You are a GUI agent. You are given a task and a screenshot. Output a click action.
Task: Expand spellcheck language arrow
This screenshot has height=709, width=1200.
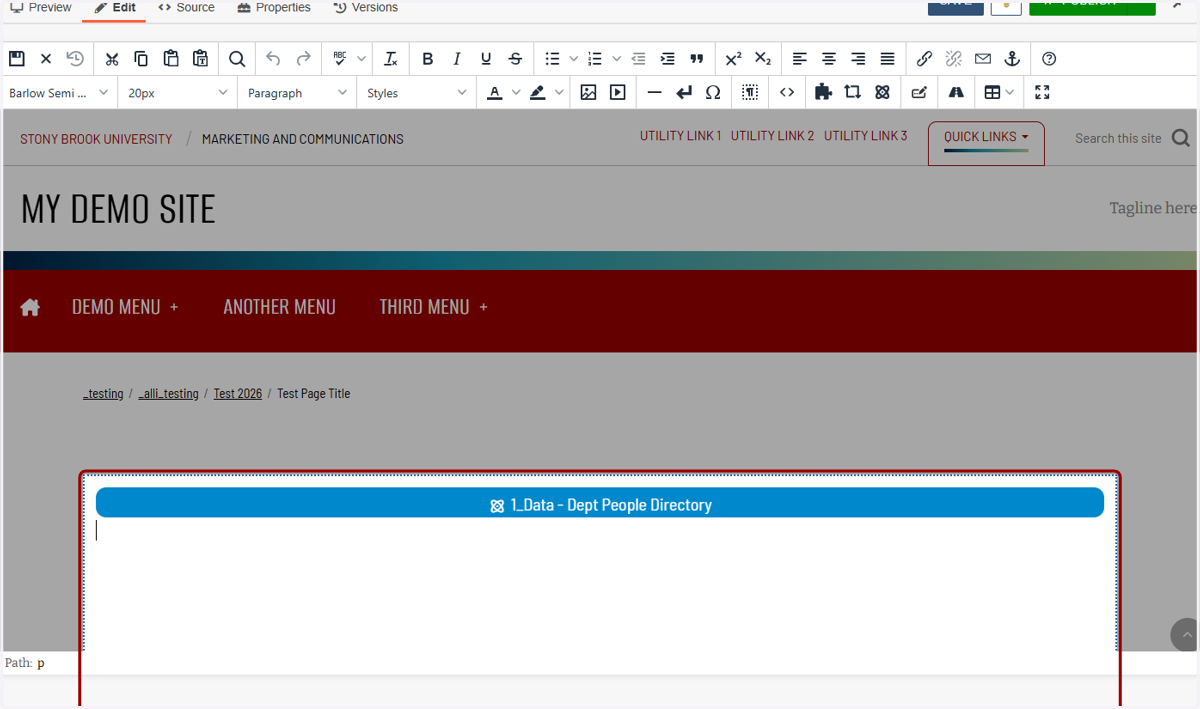click(361, 59)
